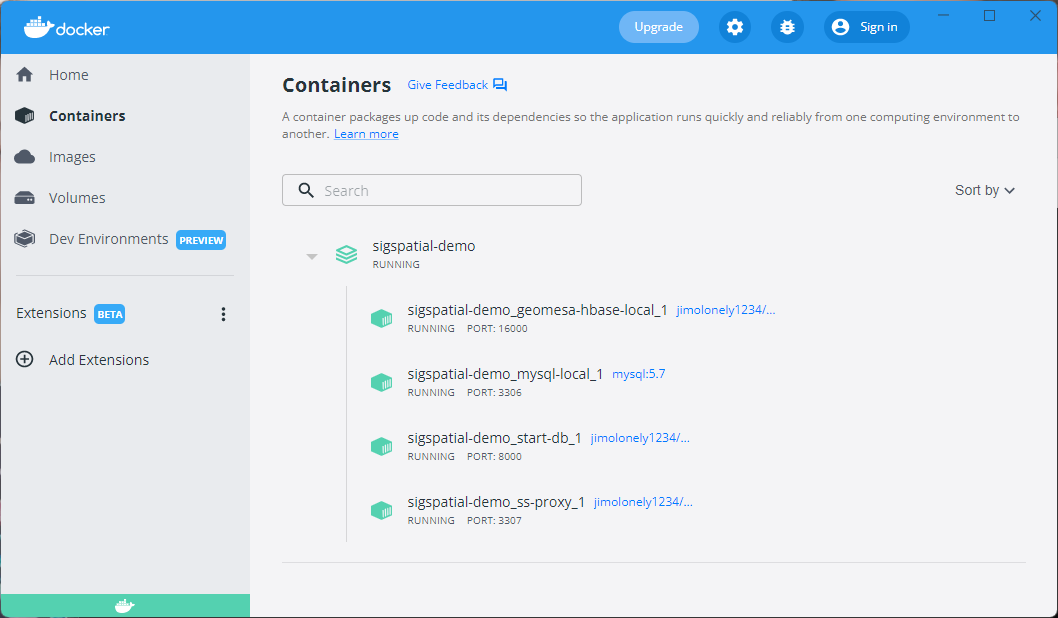Click PORT: 3307 text

494,521
